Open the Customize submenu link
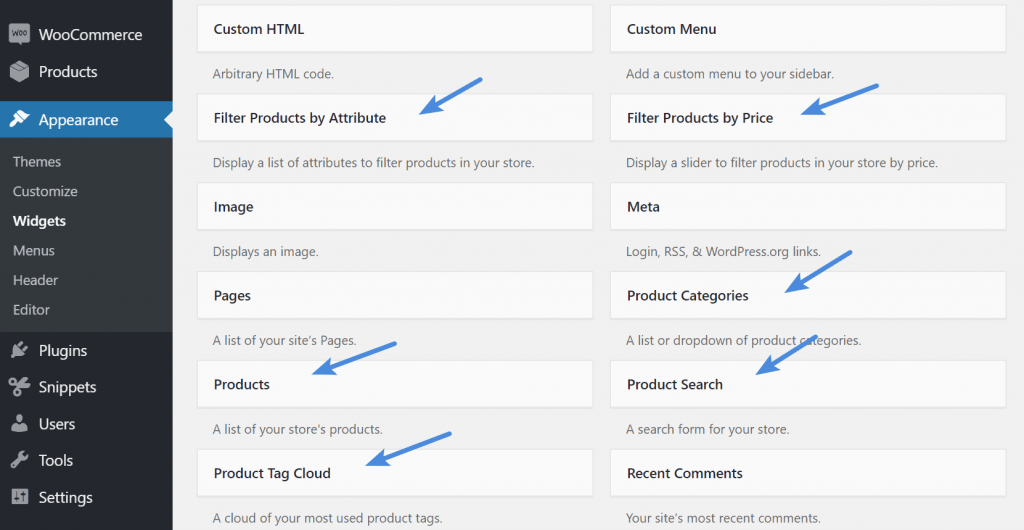Image resolution: width=1024 pixels, height=530 pixels. click(45, 191)
